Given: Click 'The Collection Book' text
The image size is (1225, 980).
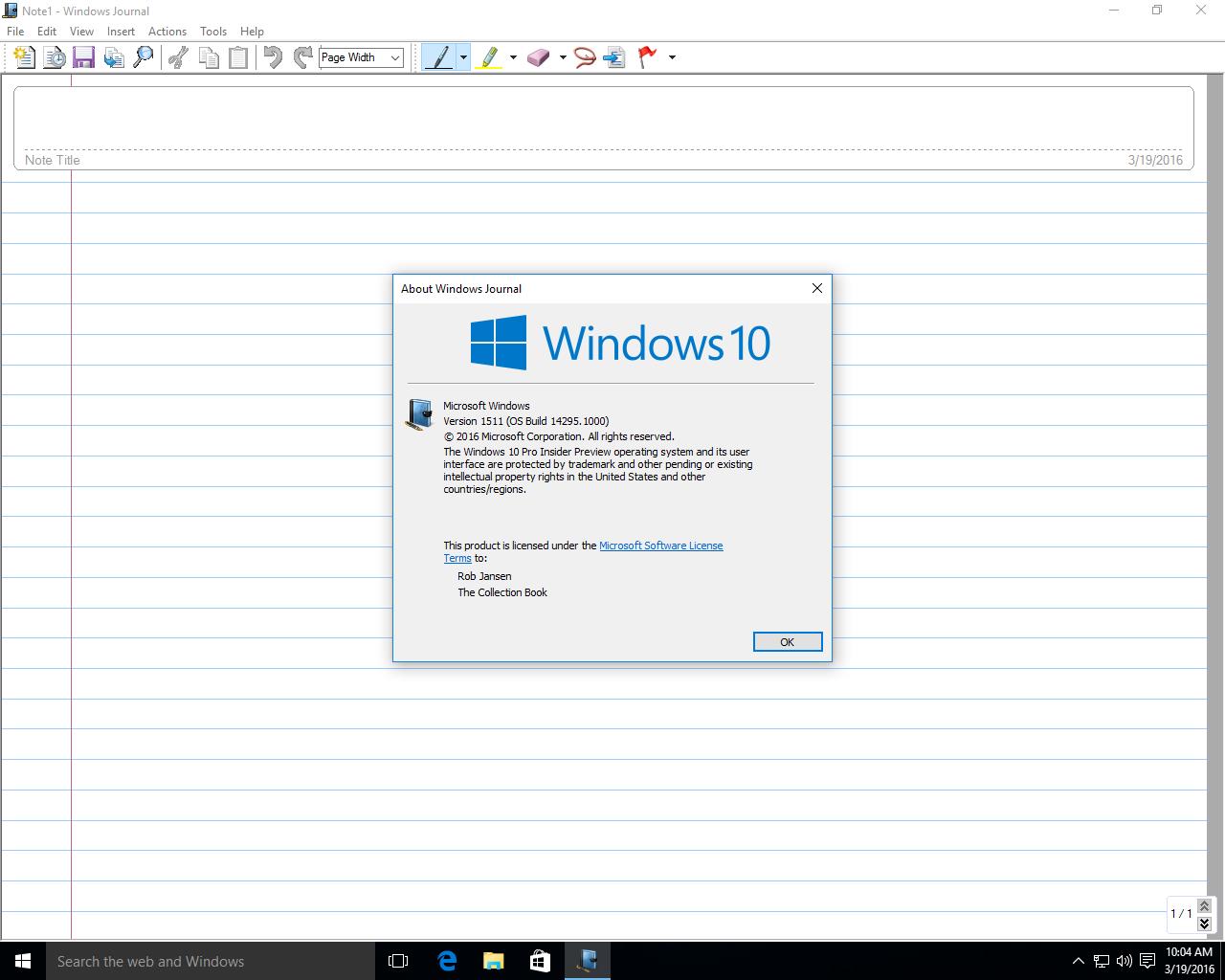Looking at the screenshot, I should [x=502, y=592].
